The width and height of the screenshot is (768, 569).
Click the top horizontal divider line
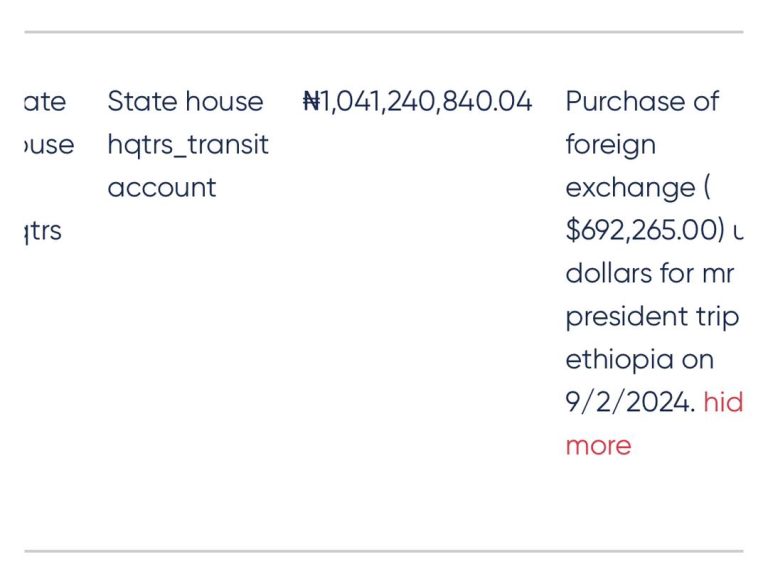tap(384, 32)
